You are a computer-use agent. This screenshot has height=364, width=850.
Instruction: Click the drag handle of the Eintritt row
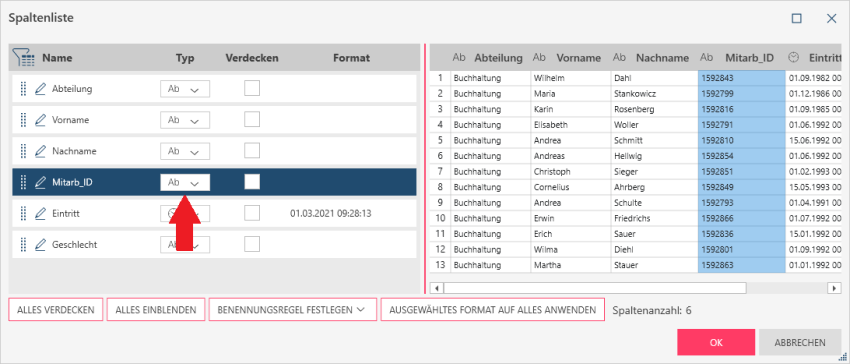23,214
